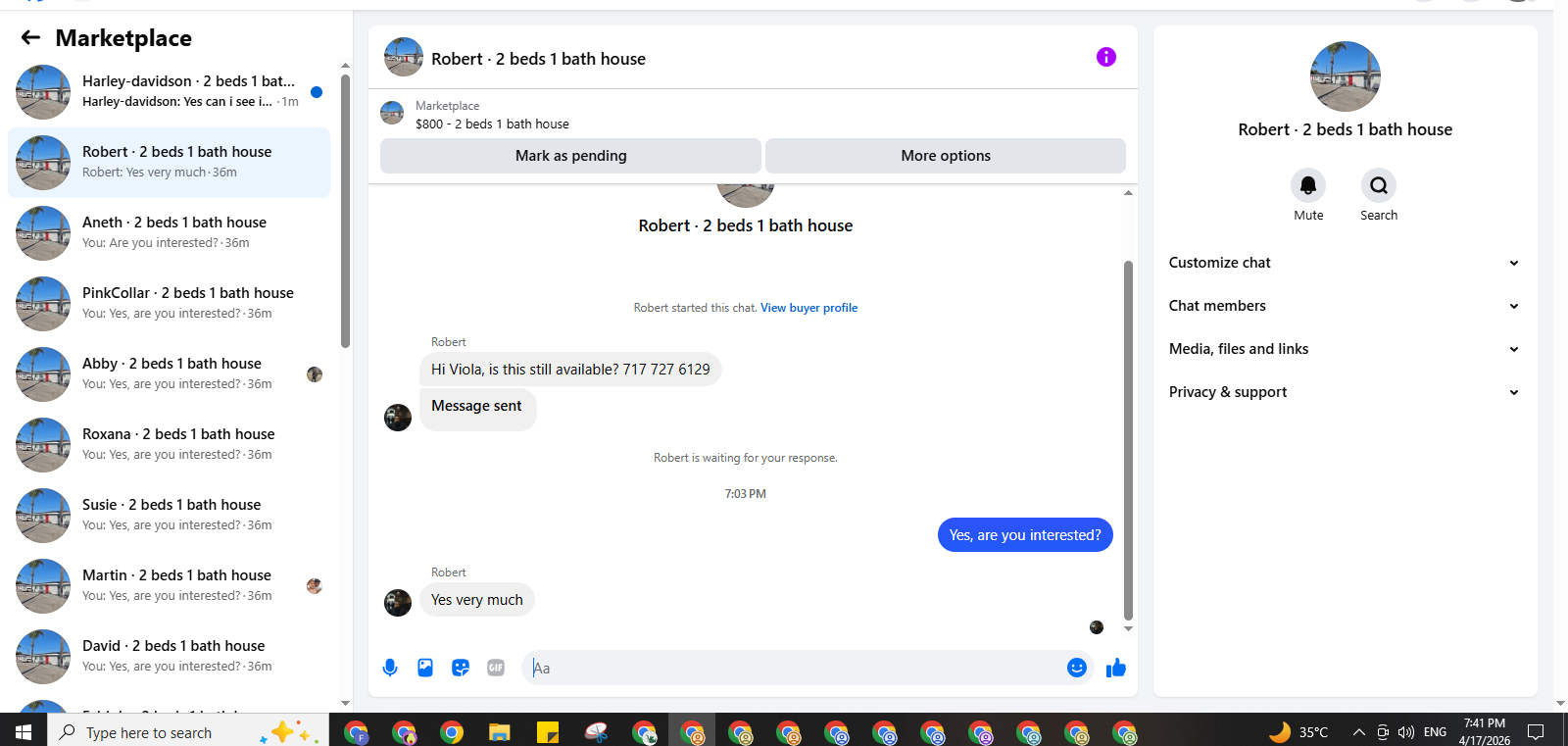Search in conversation using magnifier icon
Viewport: 1568px width, 746px height.
coord(1379,185)
